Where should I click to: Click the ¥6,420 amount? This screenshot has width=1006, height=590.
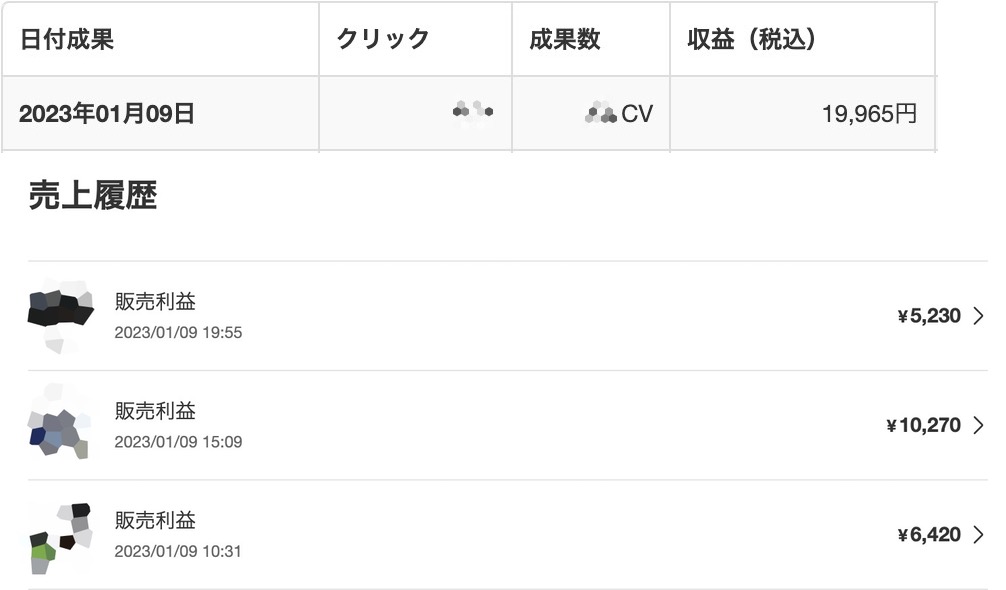(929, 535)
